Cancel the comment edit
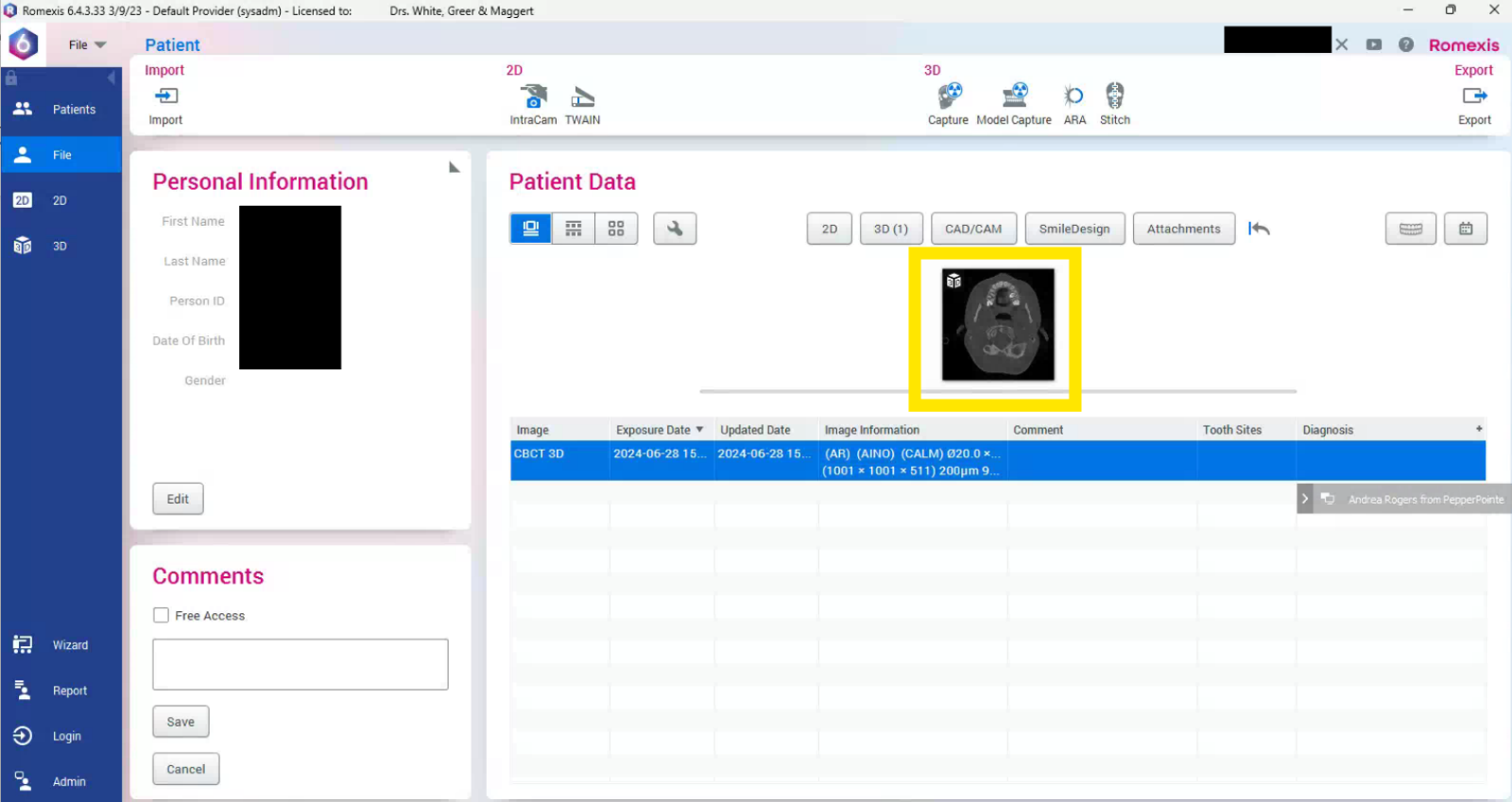Viewport: 1512px width, 802px height. [x=186, y=769]
